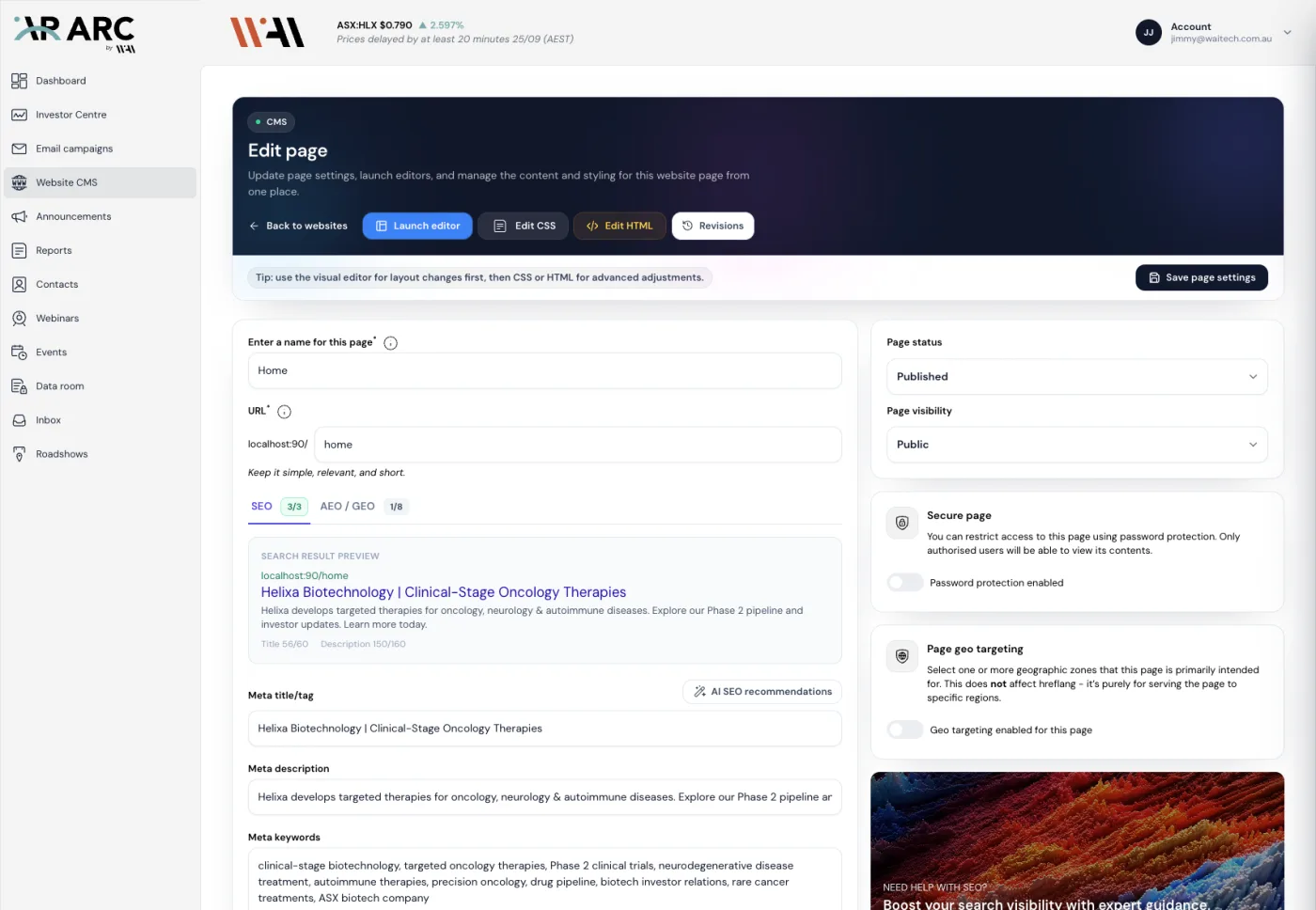Click the page name field containing Home
1316x910 pixels.
coord(545,370)
